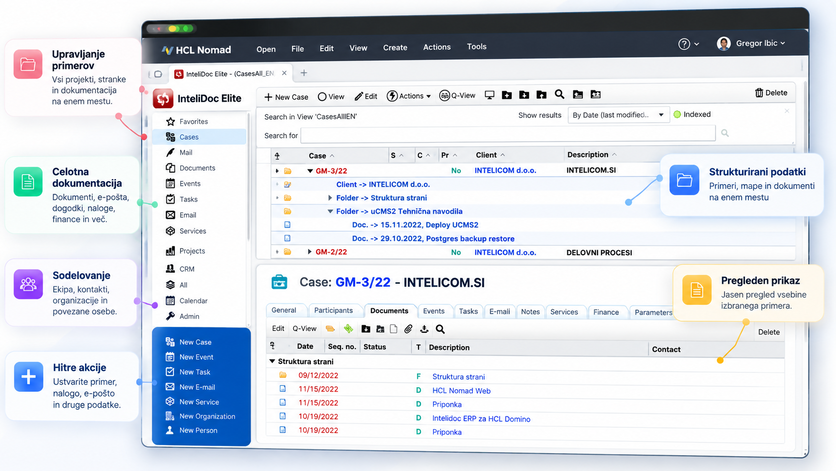Open the Edit menu in HCL Nomad
The image size is (836, 471).
[x=326, y=48]
